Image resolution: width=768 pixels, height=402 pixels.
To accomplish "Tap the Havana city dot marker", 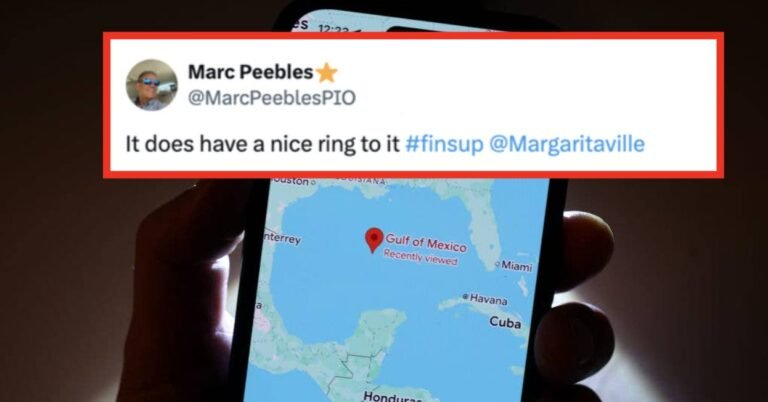I will 465,297.
